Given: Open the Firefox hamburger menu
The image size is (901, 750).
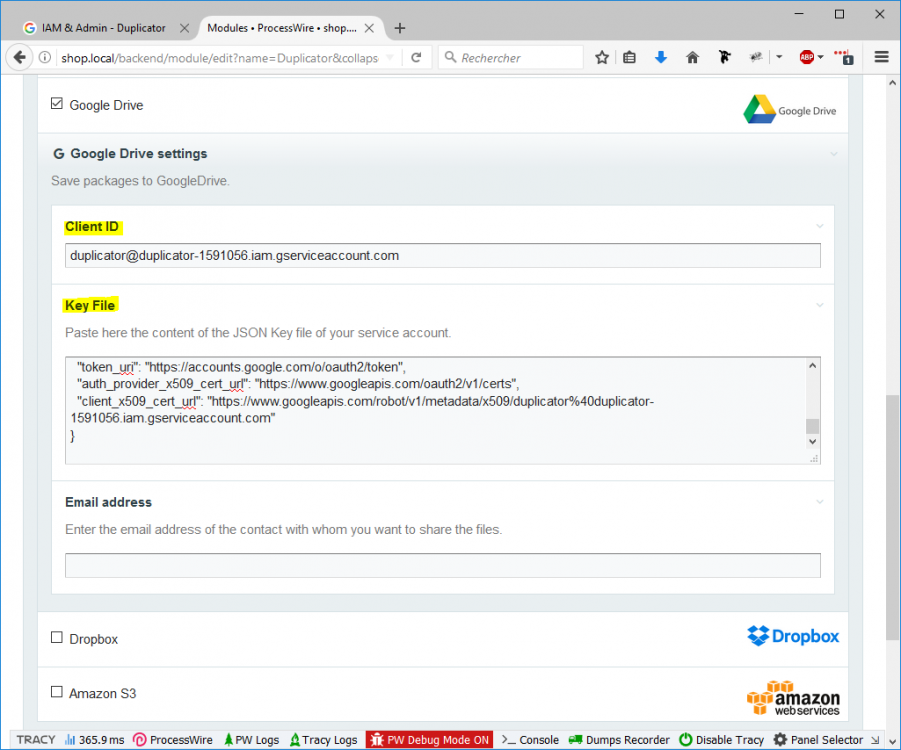Looking at the screenshot, I should click(881, 58).
